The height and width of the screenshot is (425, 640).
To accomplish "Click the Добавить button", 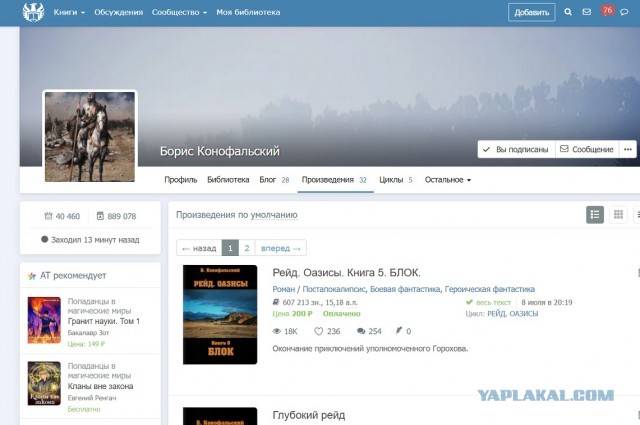I will pyautogui.click(x=531, y=12).
